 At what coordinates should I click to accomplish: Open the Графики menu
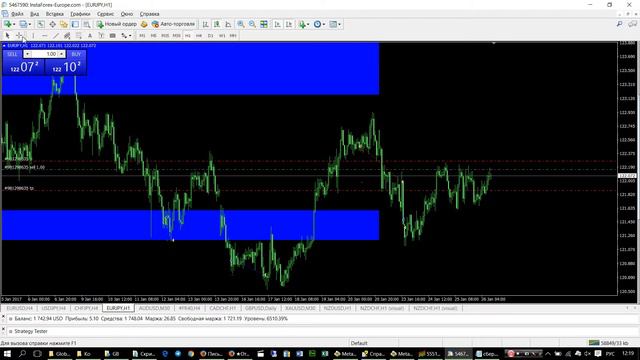[x=80, y=14]
